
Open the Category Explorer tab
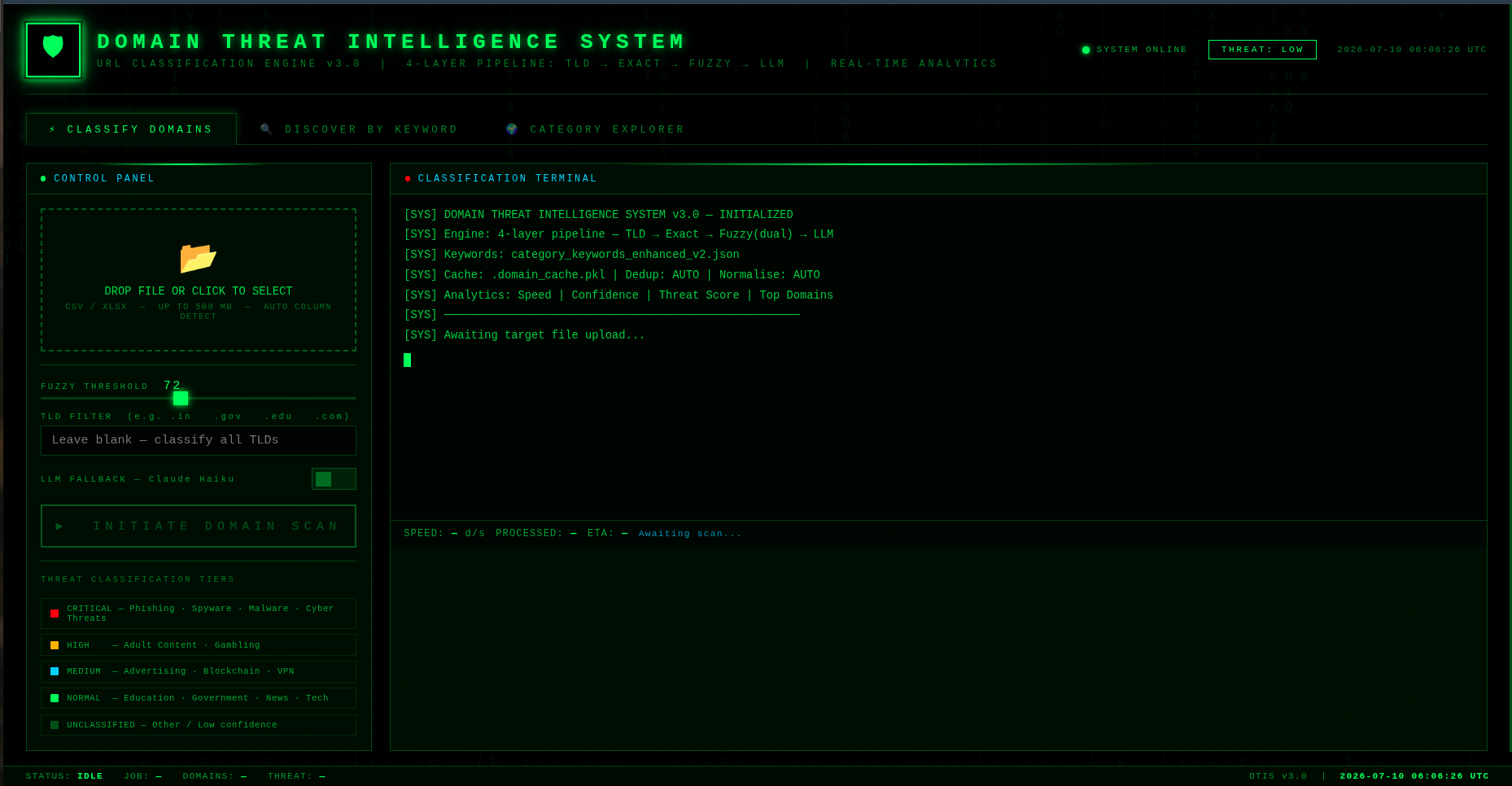click(x=595, y=129)
